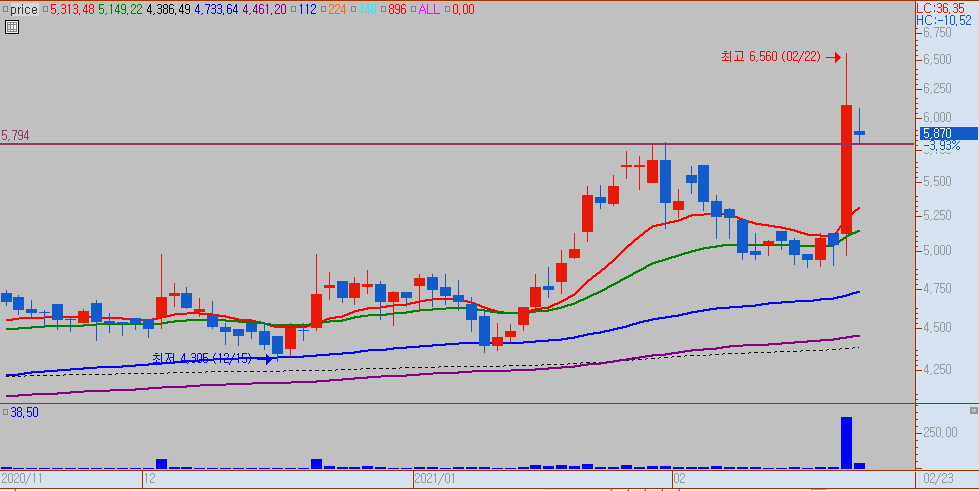The height and width of the screenshot is (491, 979).
Task: Click the LC:36.35 readout
Action: pos(940,9)
